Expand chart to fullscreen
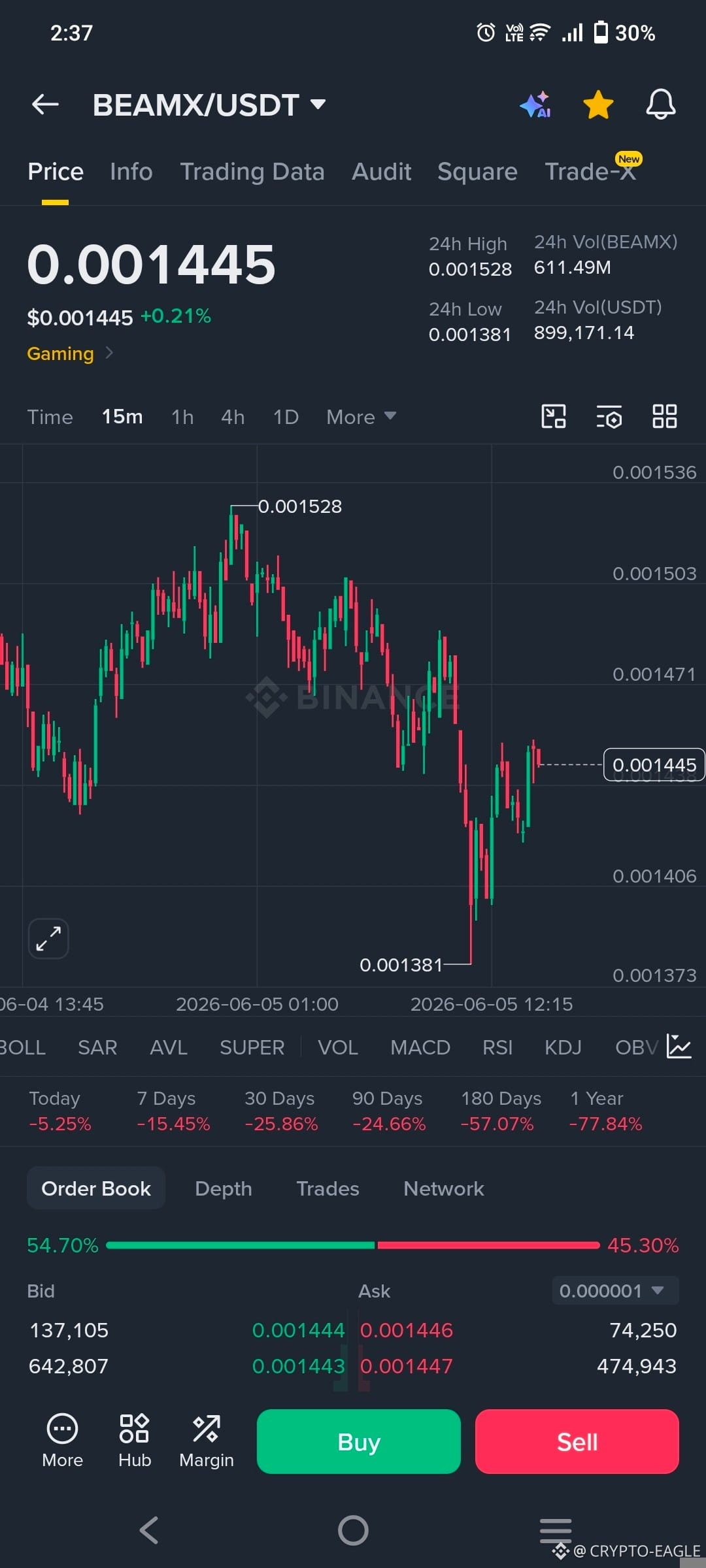Screen dimensions: 706x1568 (x=48, y=939)
